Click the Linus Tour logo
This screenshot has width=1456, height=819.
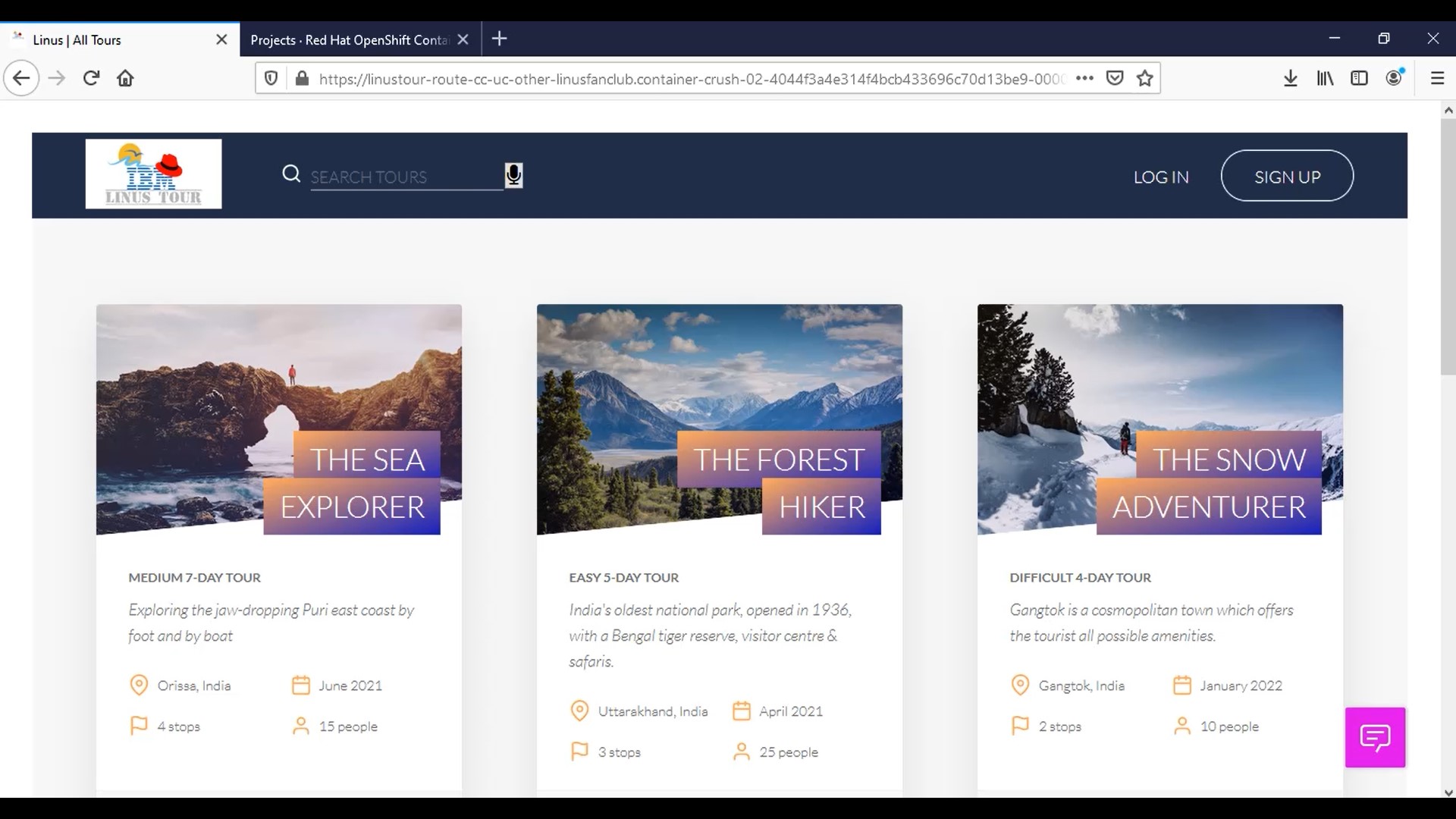(153, 174)
